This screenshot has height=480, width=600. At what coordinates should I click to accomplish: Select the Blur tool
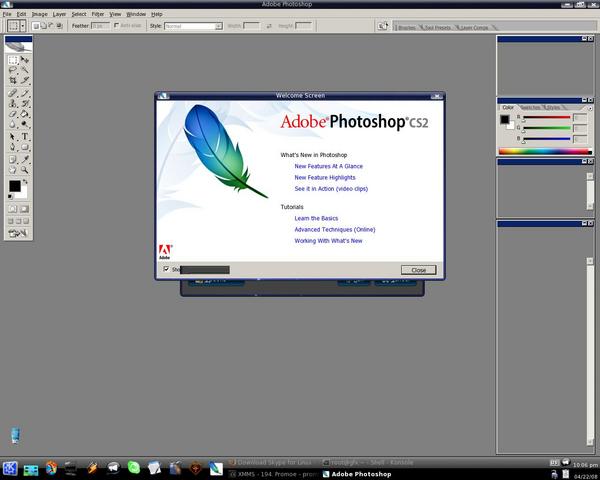point(13,124)
